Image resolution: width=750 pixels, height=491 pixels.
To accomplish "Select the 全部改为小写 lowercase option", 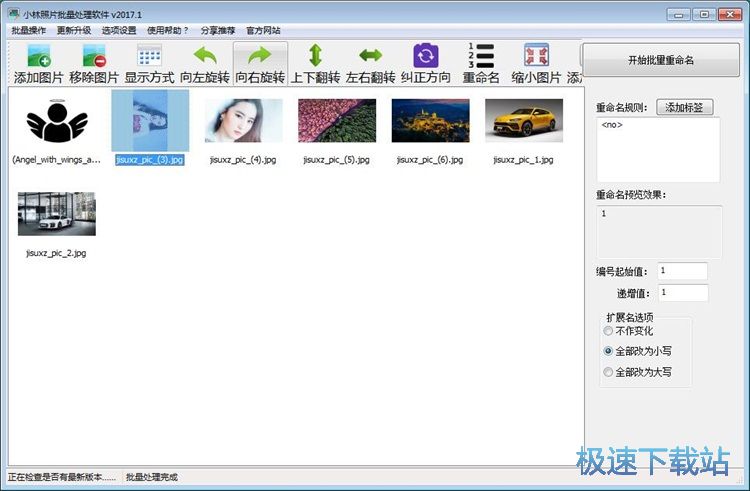I will [607, 351].
